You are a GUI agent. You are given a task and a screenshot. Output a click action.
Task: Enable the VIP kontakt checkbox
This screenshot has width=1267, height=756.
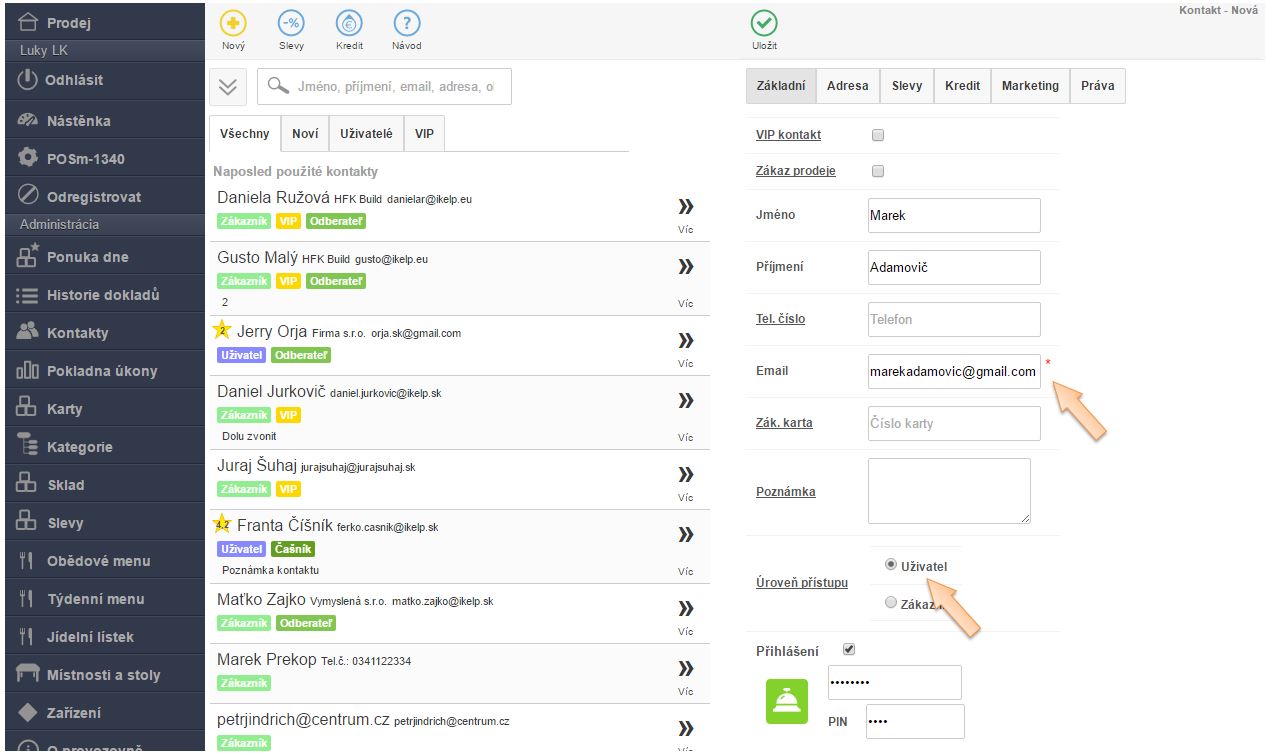coord(878,135)
